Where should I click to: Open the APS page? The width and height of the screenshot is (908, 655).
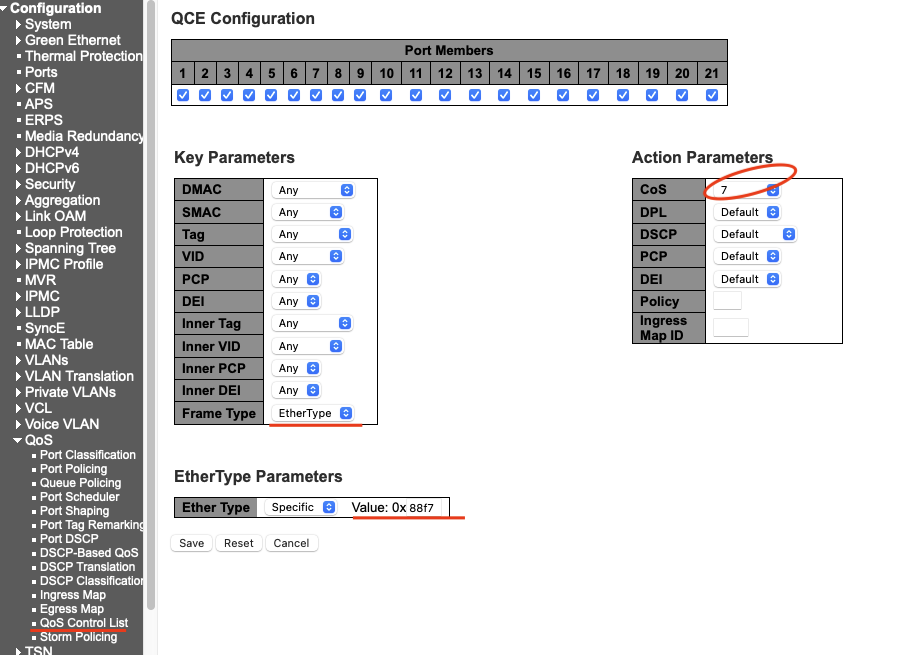coord(39,104)
